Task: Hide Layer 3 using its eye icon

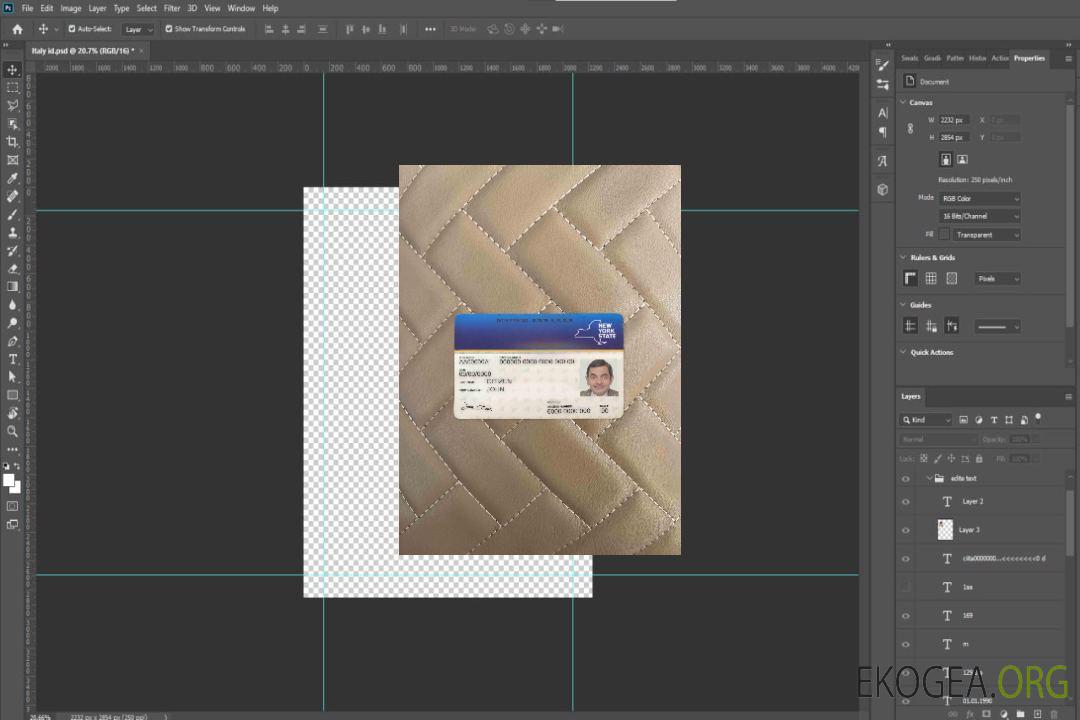Action: [x=906, y=530]
